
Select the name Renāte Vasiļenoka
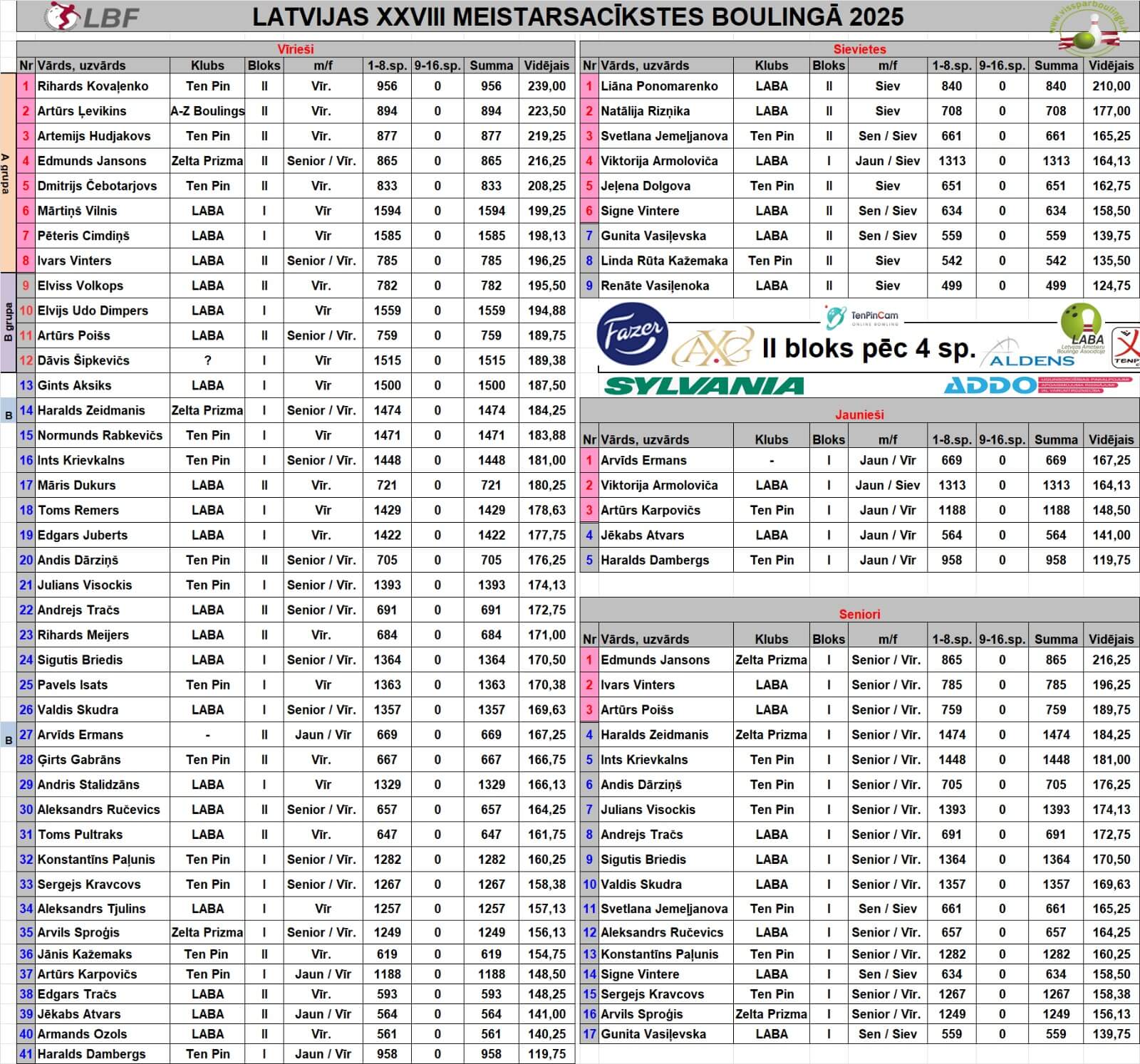pyautogui.click(x=655, y=286)
